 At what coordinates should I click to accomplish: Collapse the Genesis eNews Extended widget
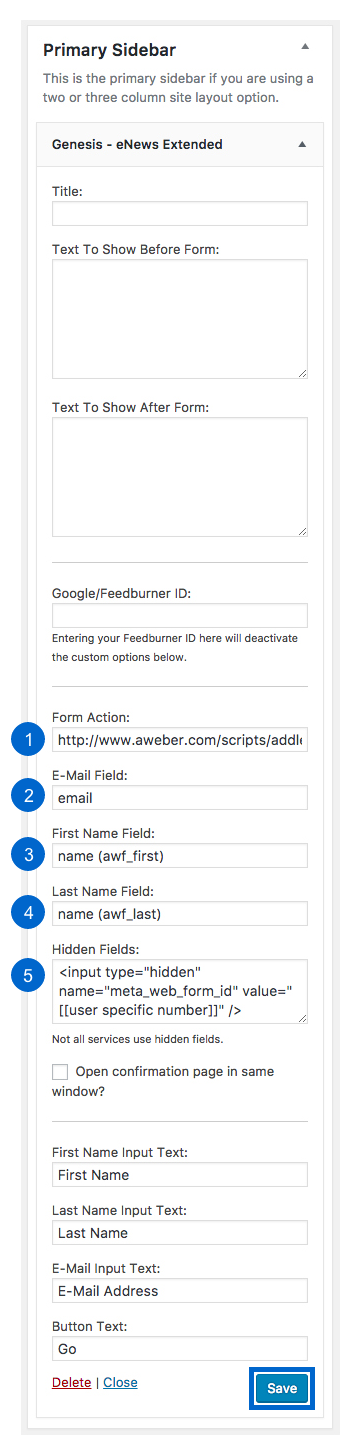[302, 144]
